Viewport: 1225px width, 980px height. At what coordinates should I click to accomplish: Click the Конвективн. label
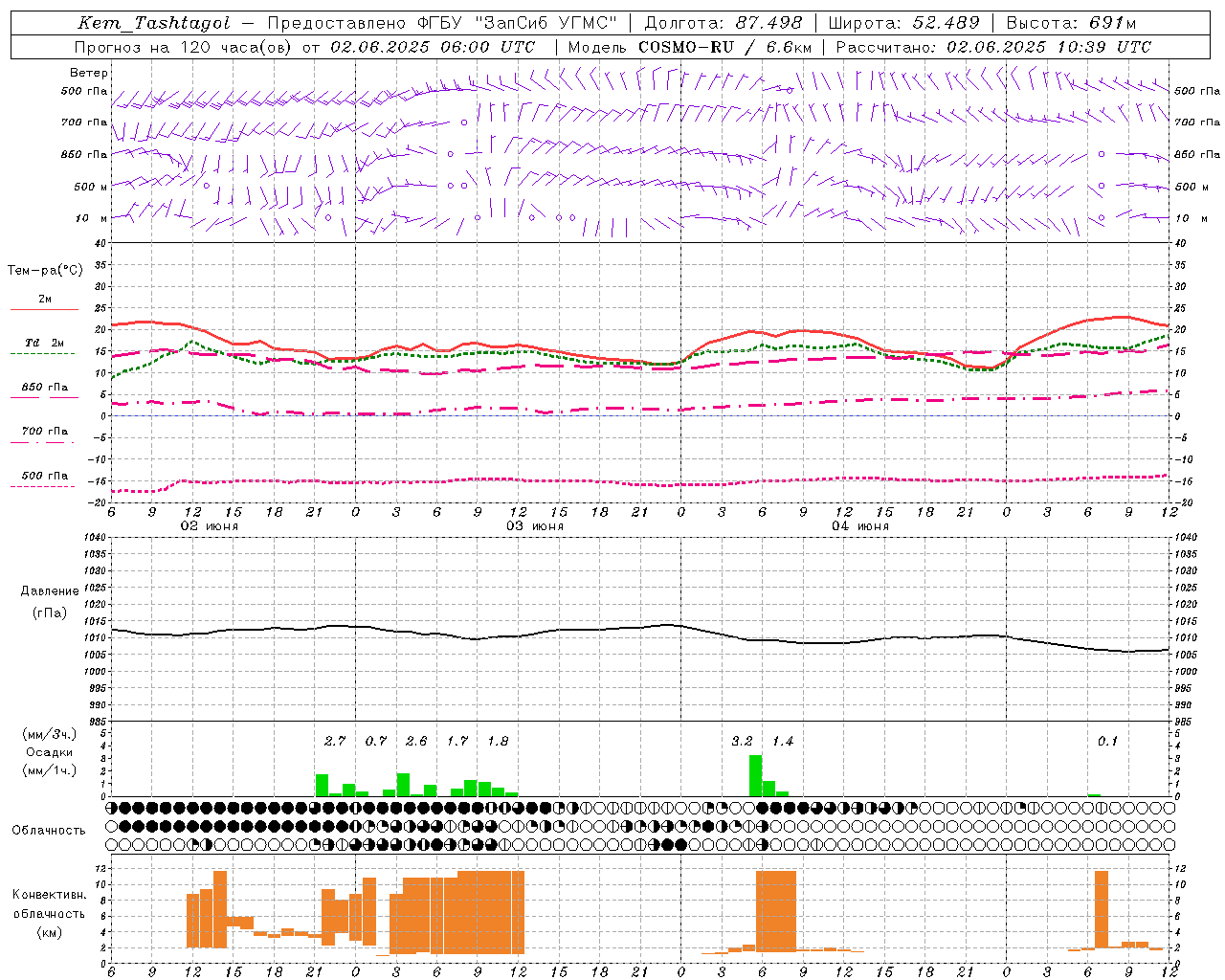coord(49,895)
